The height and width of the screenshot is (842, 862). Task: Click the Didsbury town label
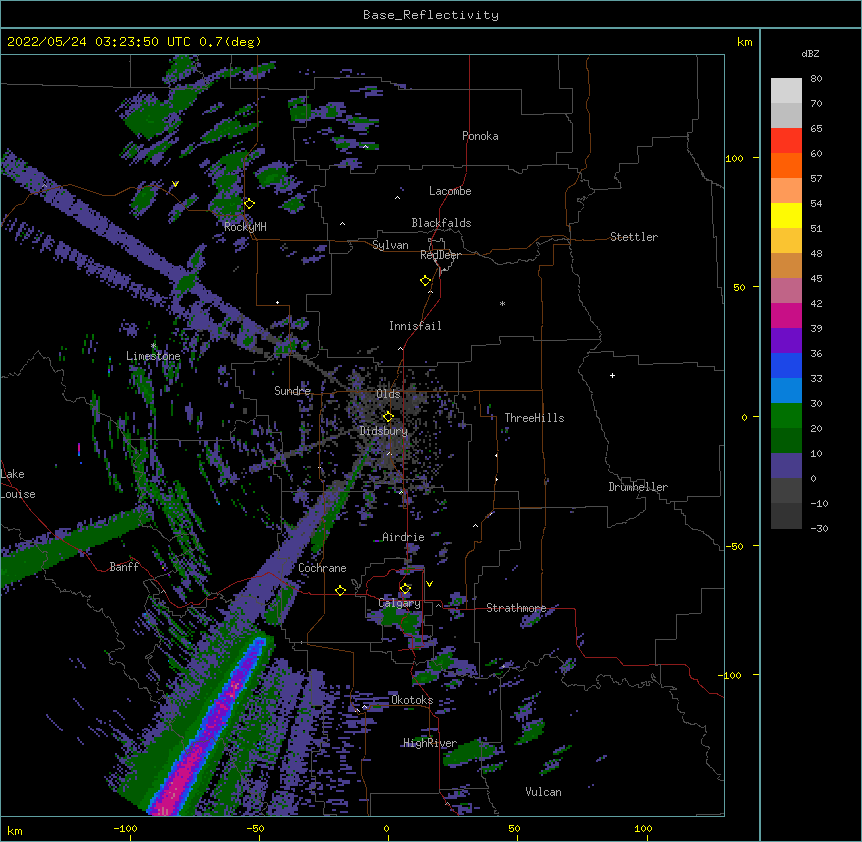pyautogui.click(x=384, y=431)
